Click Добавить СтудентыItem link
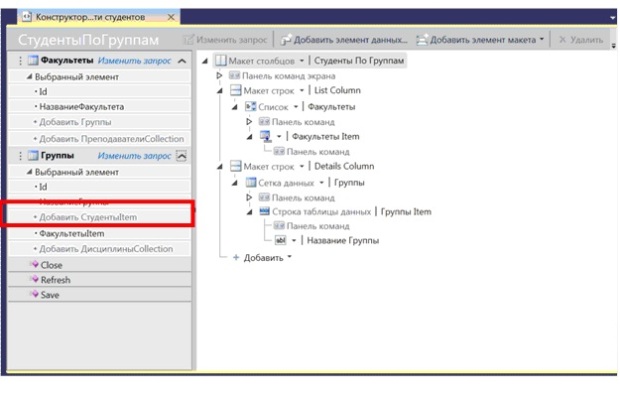This screenshot has height=395, width=620. pyautogui.click(x=88, y=217)
